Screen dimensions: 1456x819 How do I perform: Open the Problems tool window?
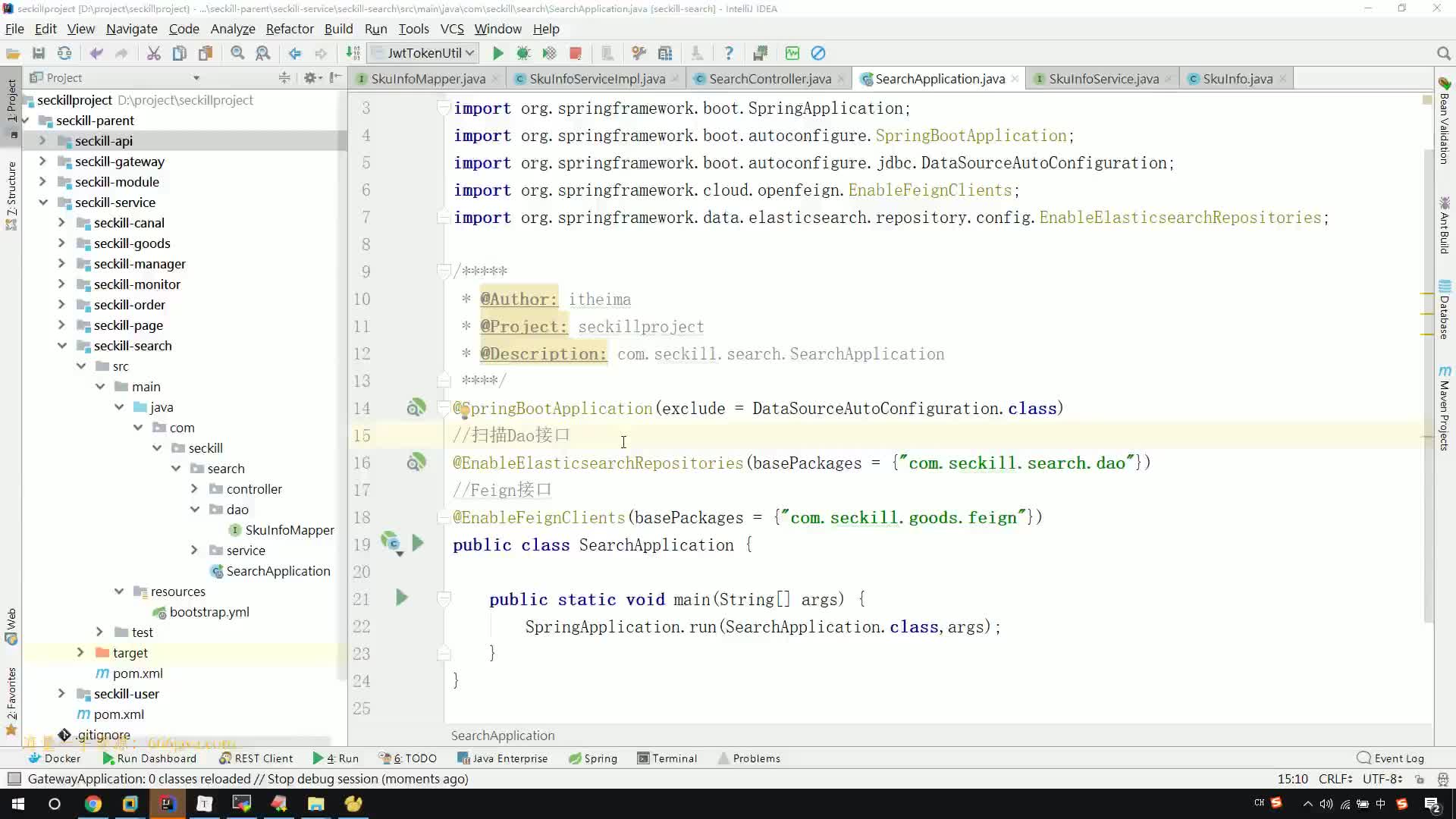tap(749, 758)
